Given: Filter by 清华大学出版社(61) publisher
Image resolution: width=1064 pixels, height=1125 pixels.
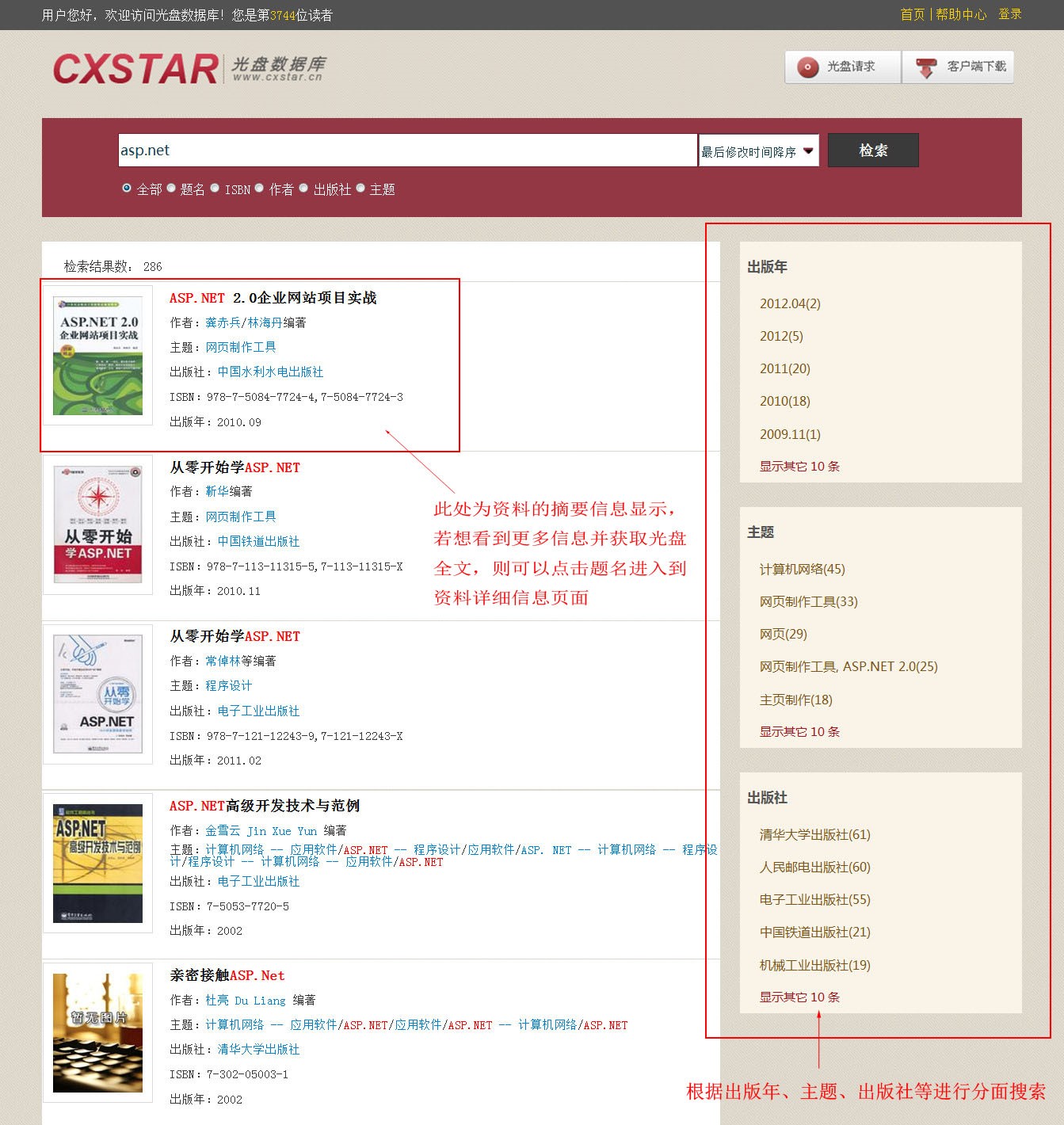Looking at the screenshot, I should [x=814, y=834].
